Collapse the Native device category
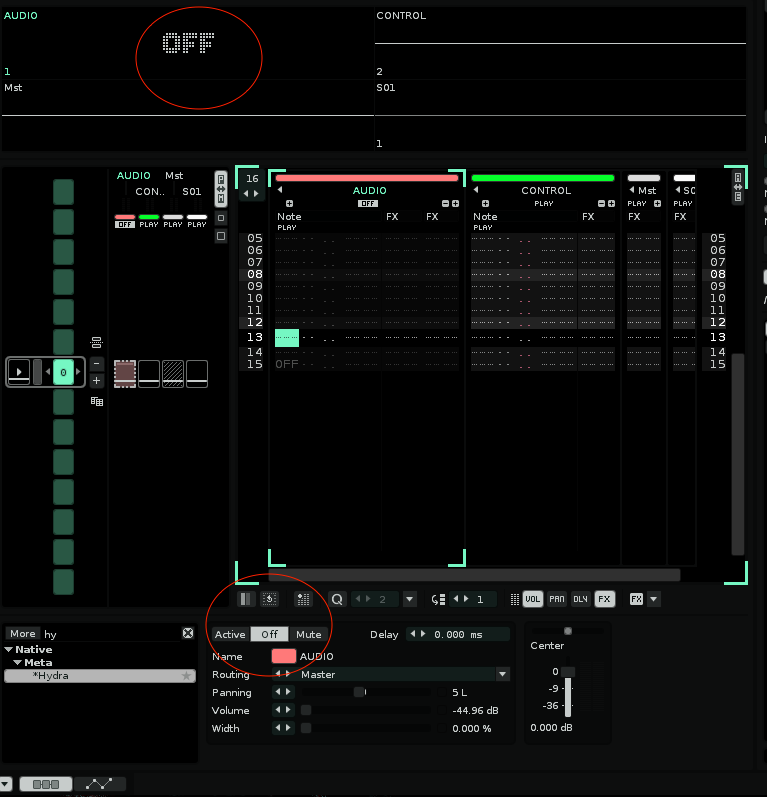This screenshot has width=767, height=797. (9, 650)
